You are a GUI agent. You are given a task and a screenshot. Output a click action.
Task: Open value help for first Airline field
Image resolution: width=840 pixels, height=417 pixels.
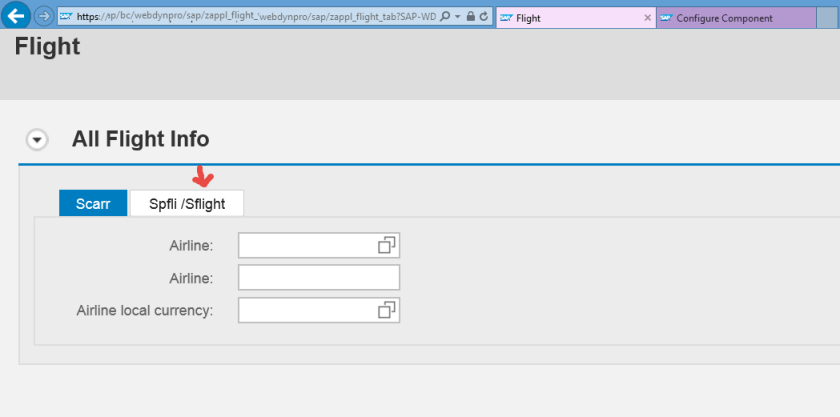(387, 245)
